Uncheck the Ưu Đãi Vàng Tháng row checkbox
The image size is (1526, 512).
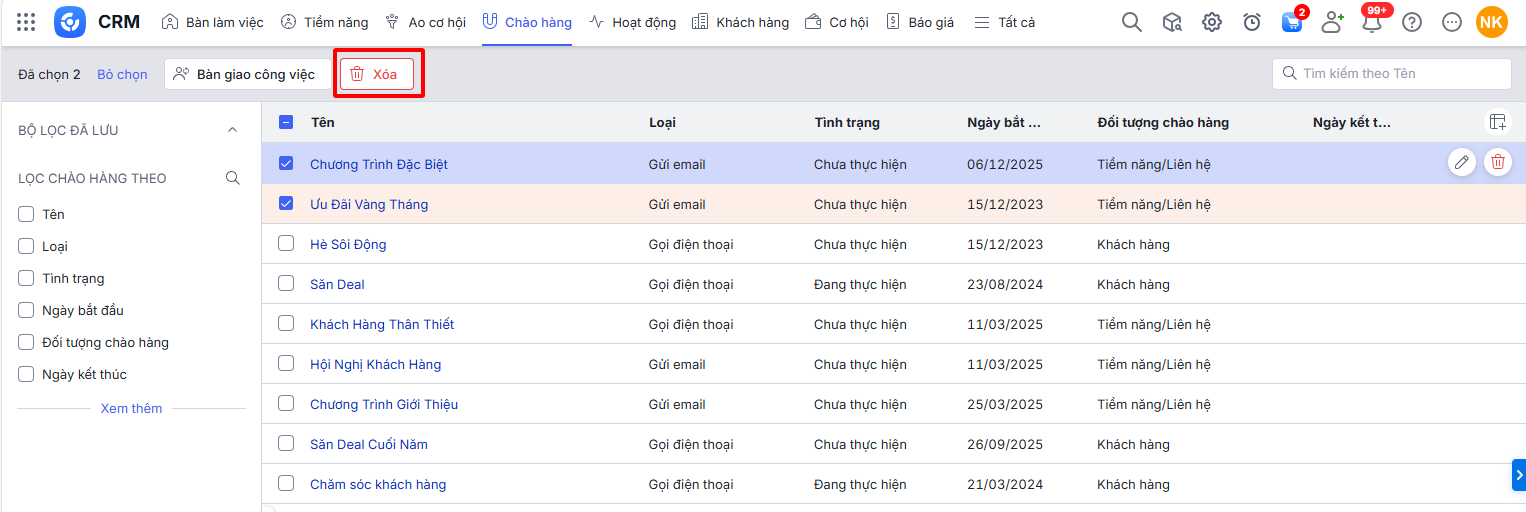point(286,203)
